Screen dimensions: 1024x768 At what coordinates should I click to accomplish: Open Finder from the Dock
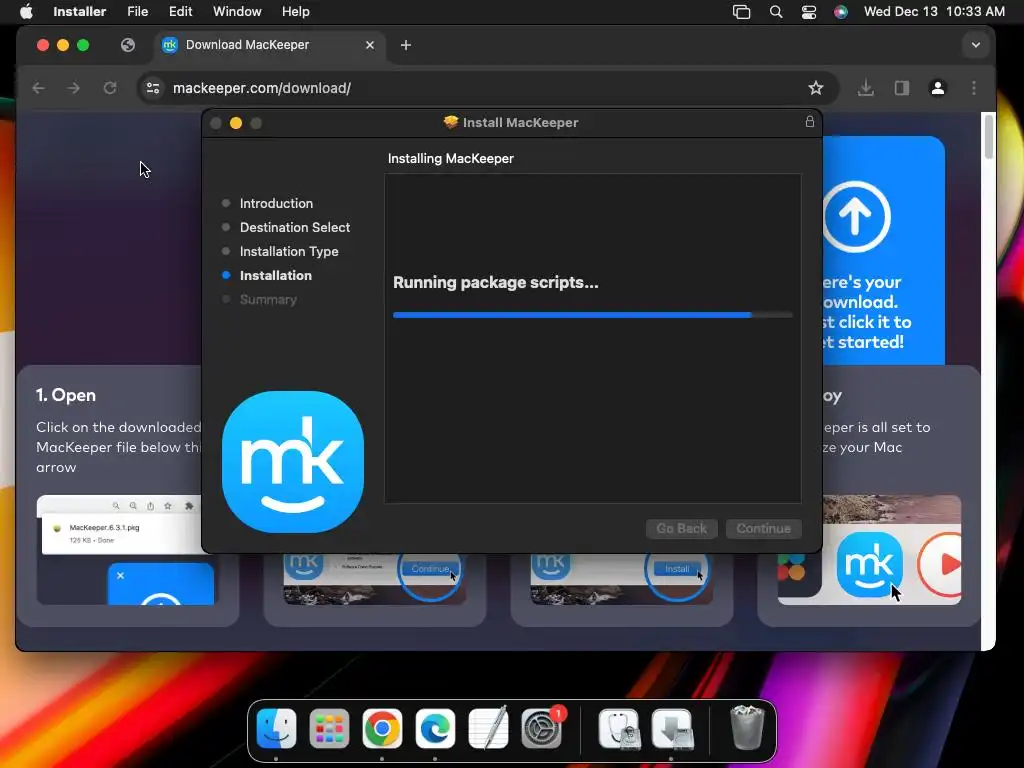tap(276, 728)
